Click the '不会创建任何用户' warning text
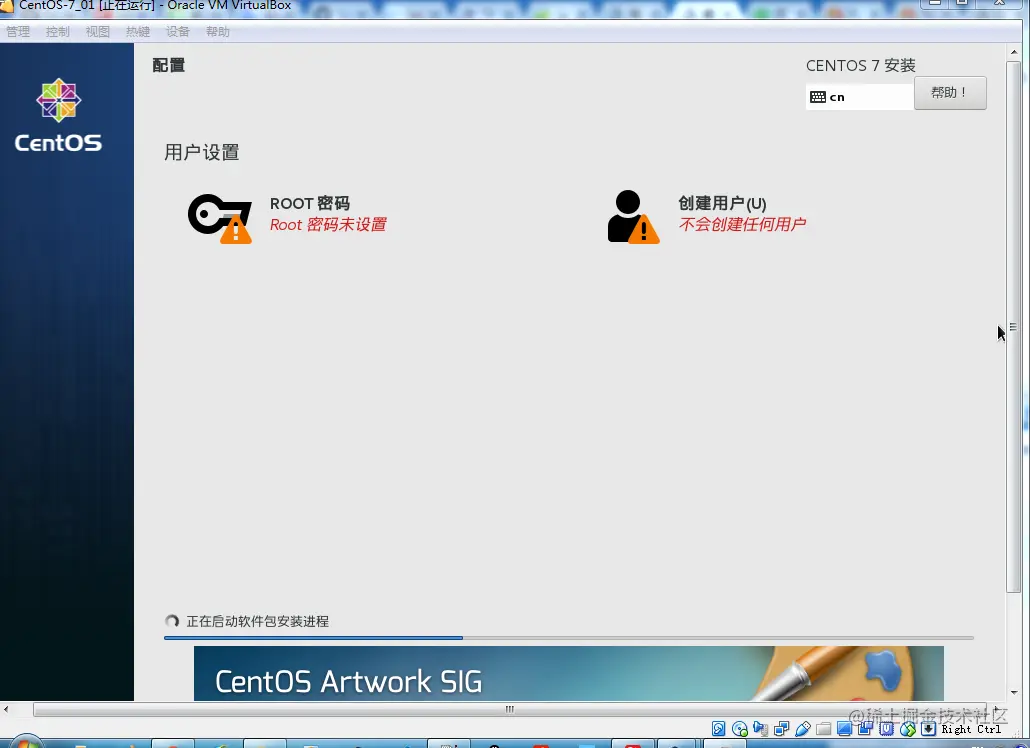Image resolution: width=1030 pixels, height=748 pixels. 742,225
